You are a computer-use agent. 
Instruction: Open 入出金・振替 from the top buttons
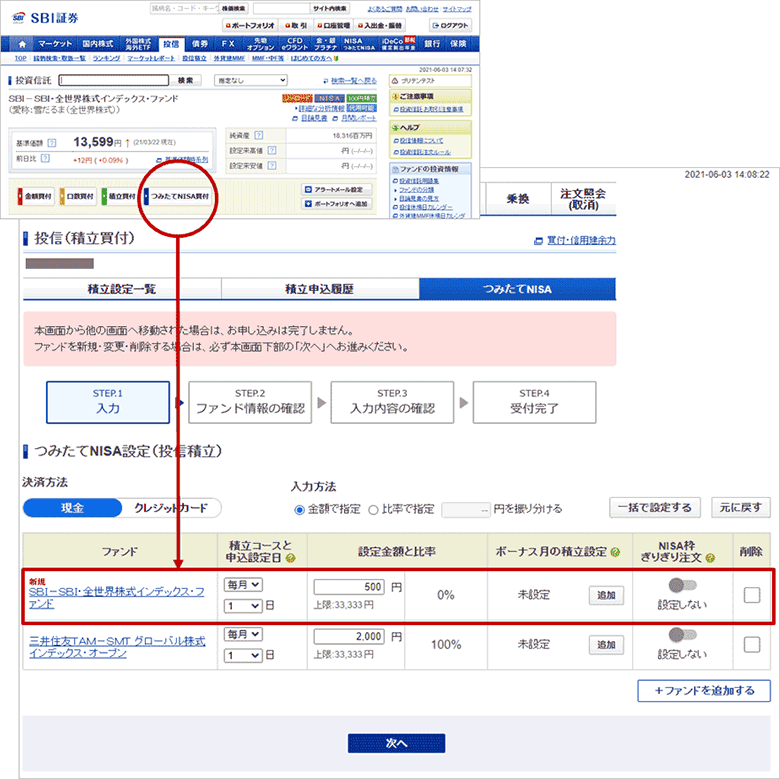pos(380,25)
